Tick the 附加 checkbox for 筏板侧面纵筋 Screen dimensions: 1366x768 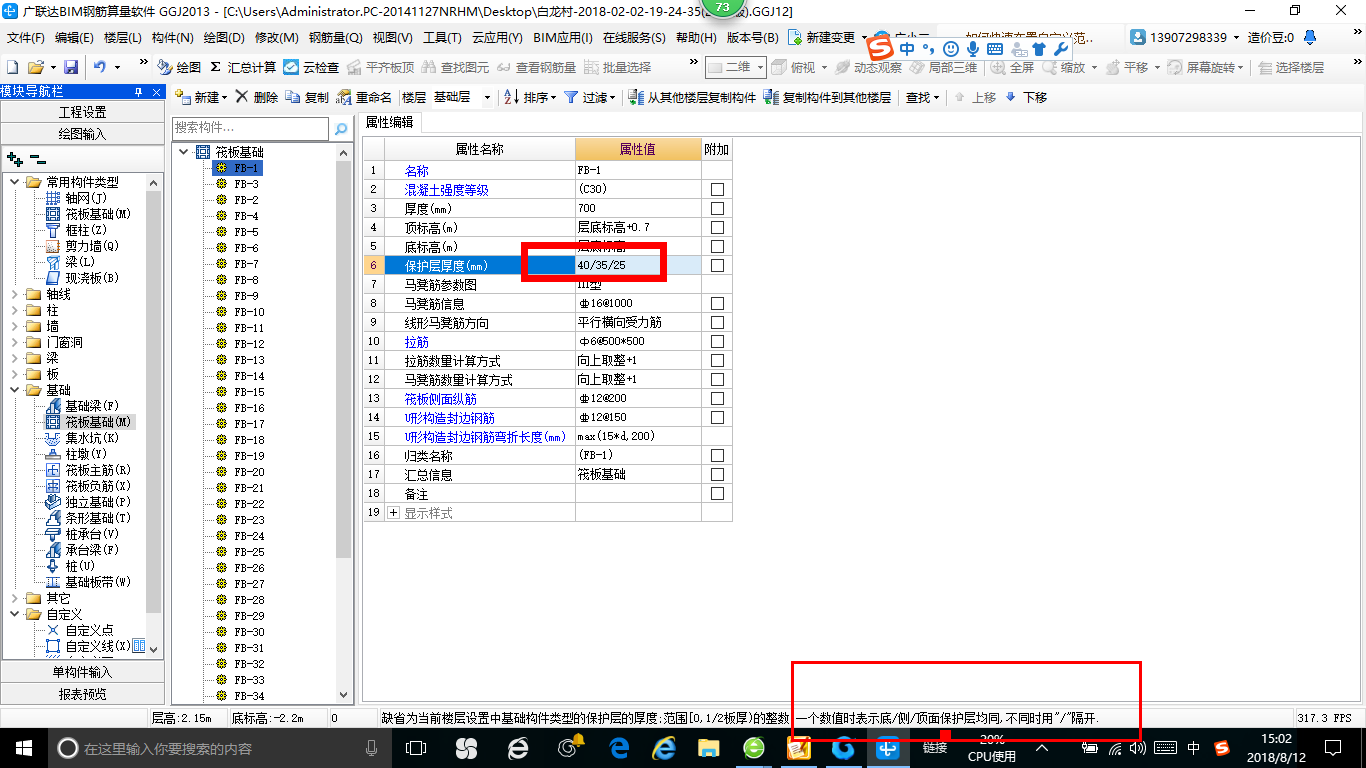(x=717, y=398)
